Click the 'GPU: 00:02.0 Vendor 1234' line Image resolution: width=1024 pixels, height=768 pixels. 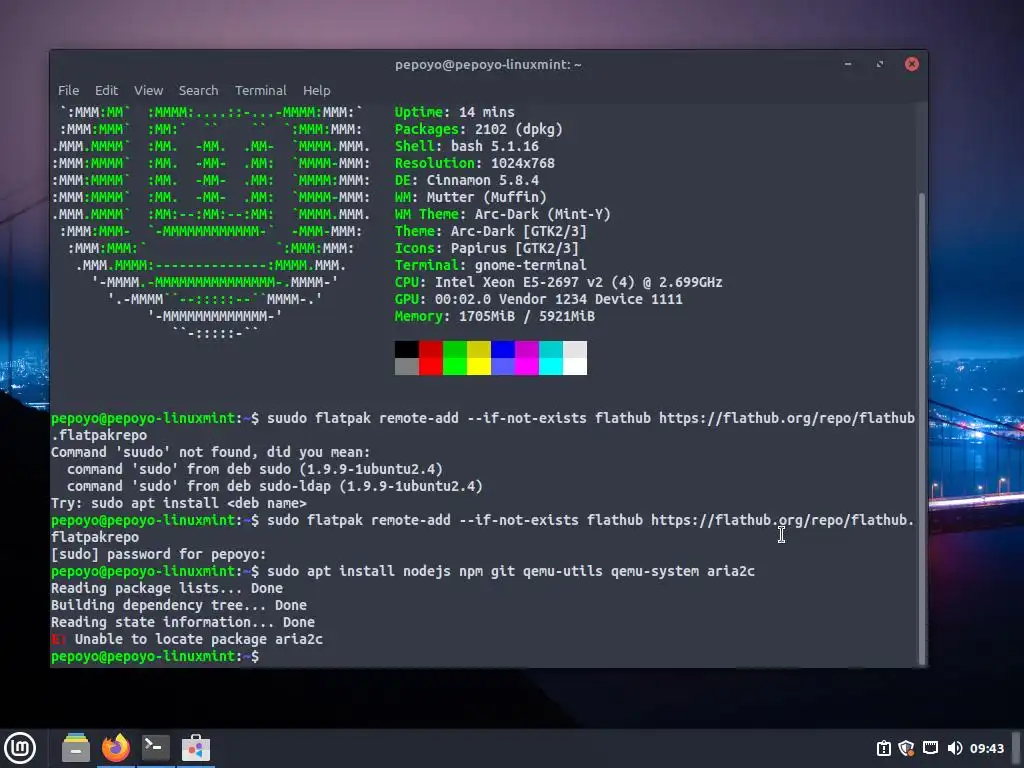coord(539,299)
